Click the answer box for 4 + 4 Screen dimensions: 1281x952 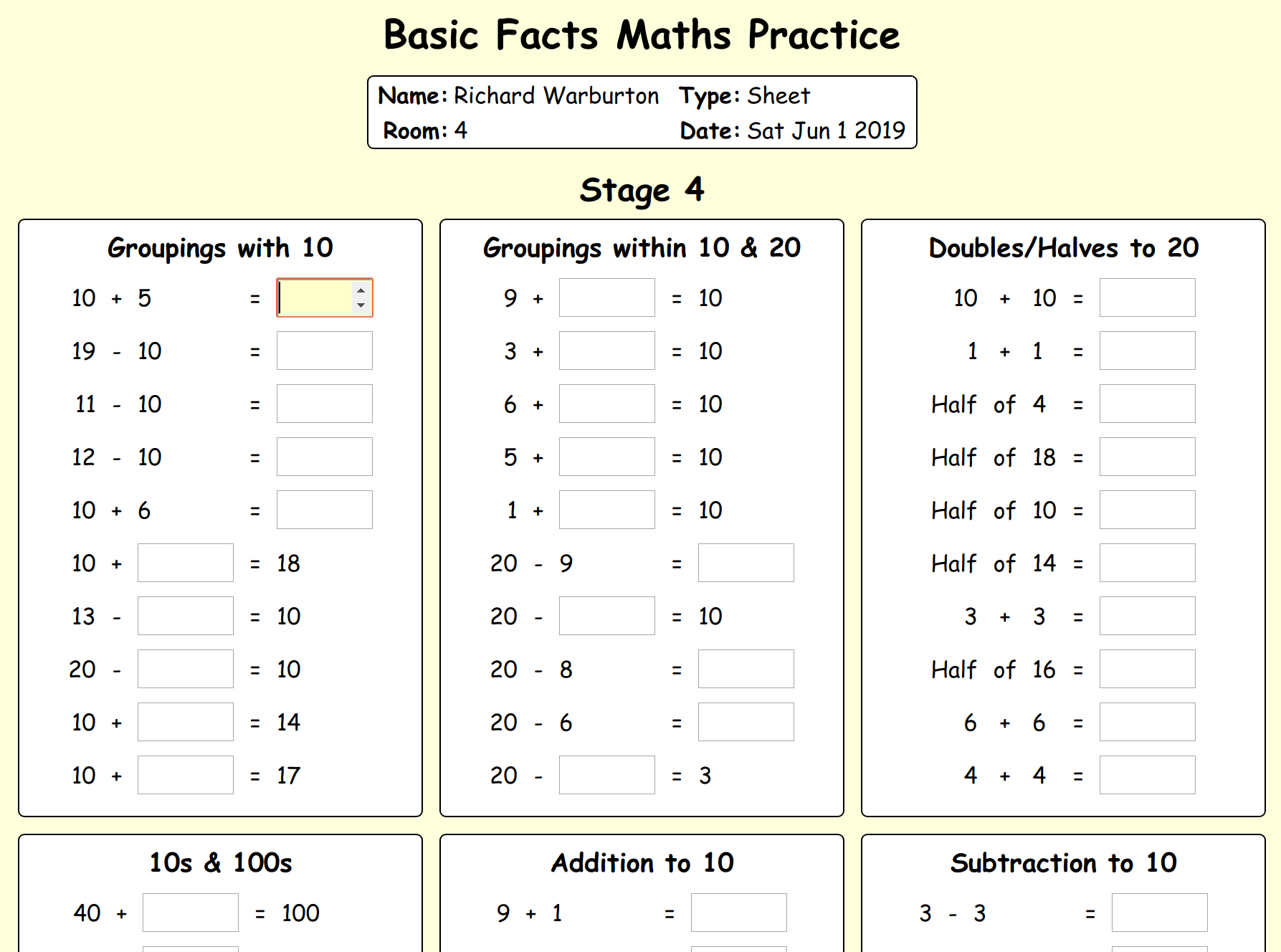pyautogui.click(x=1147, y=775)
